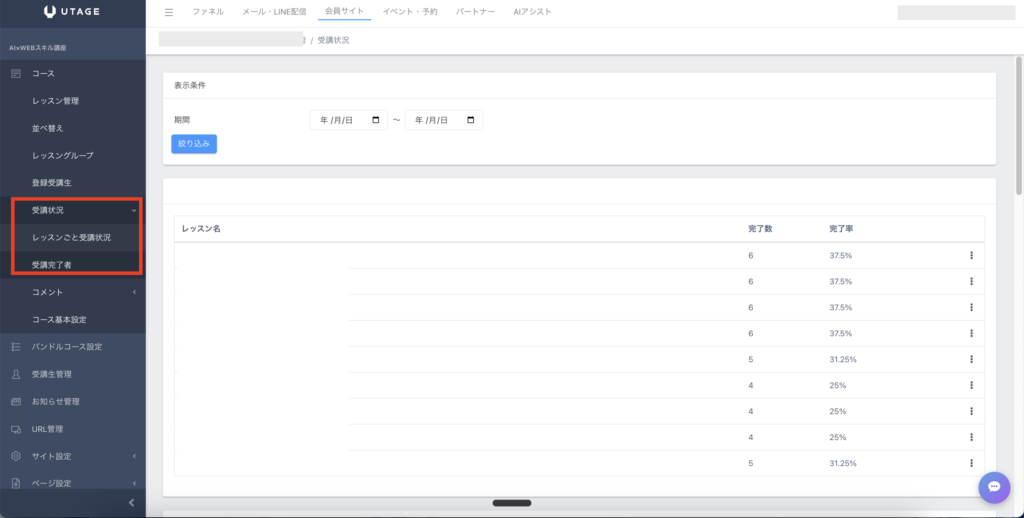Screen dimensions: 1024x518
Task: Expand the サイト設定 submenu chevron
Action: [134, 456]
